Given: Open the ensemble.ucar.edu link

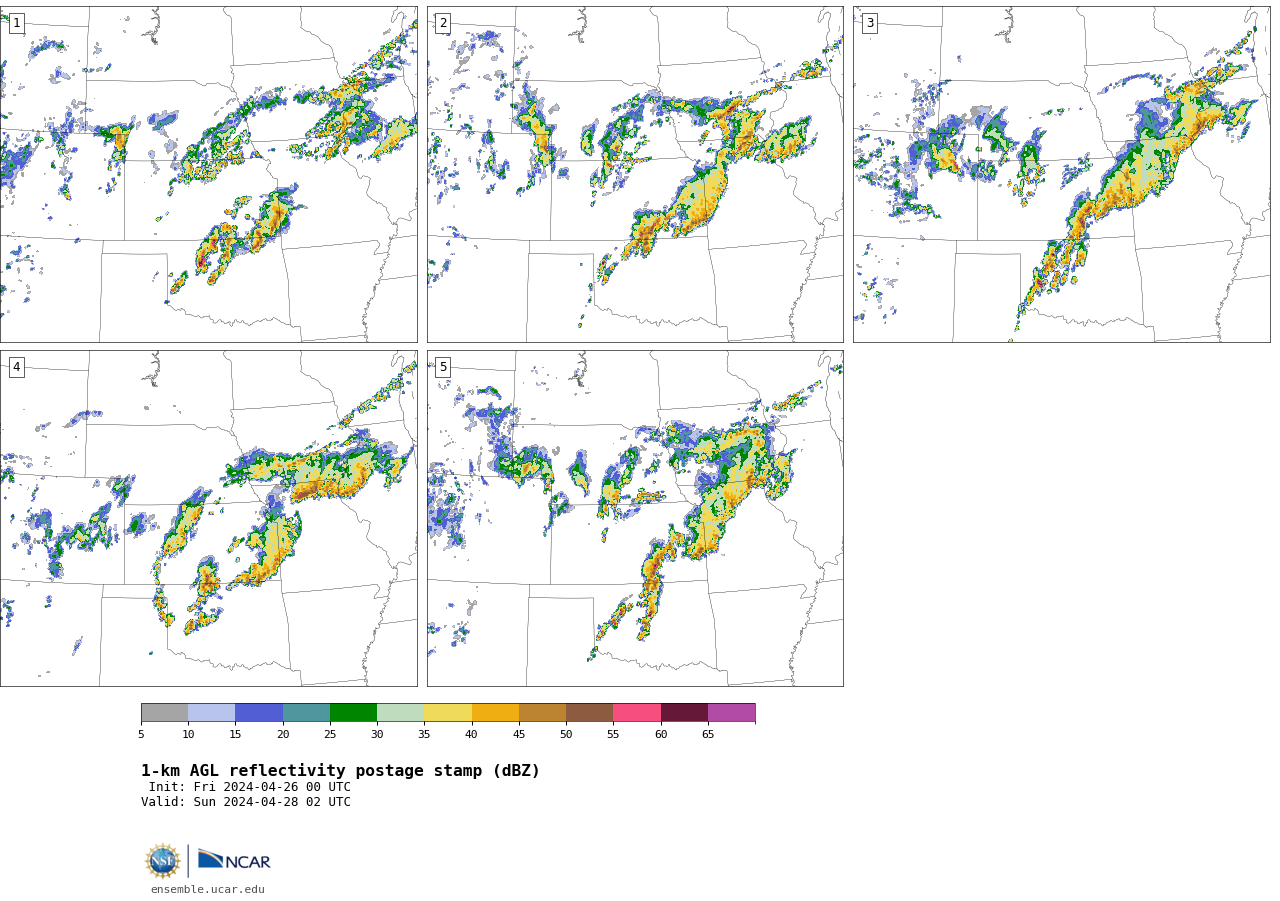Looking at the screenshot, I should click(208, 889).
